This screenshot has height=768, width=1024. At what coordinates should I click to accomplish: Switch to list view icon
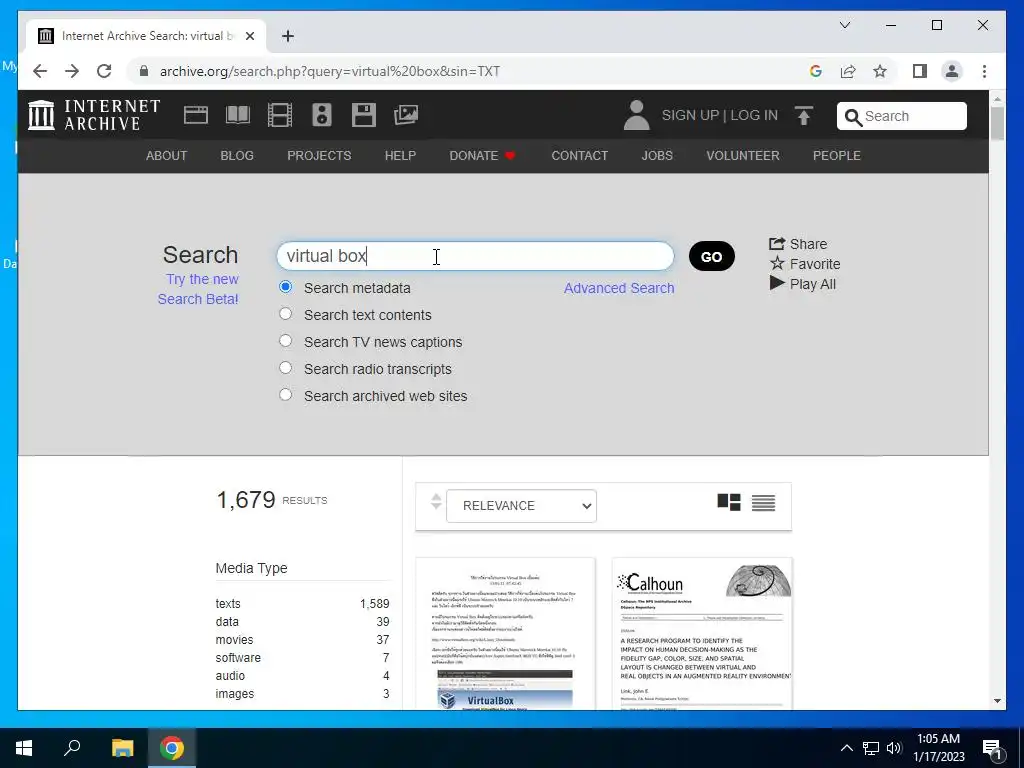tap(763, 502)
